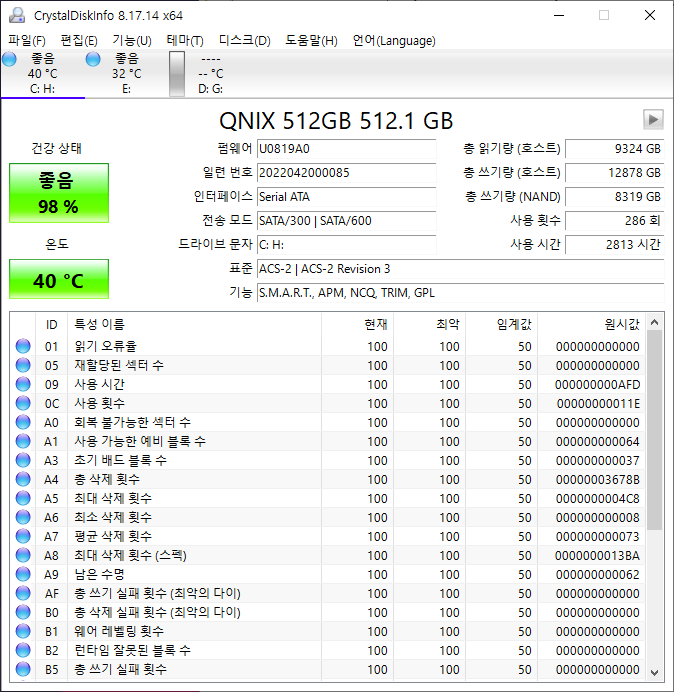This screenshot has width=674, height=692.
Task: Click the SMART list vertical scrollbar thumb
Action: [655, 430]
